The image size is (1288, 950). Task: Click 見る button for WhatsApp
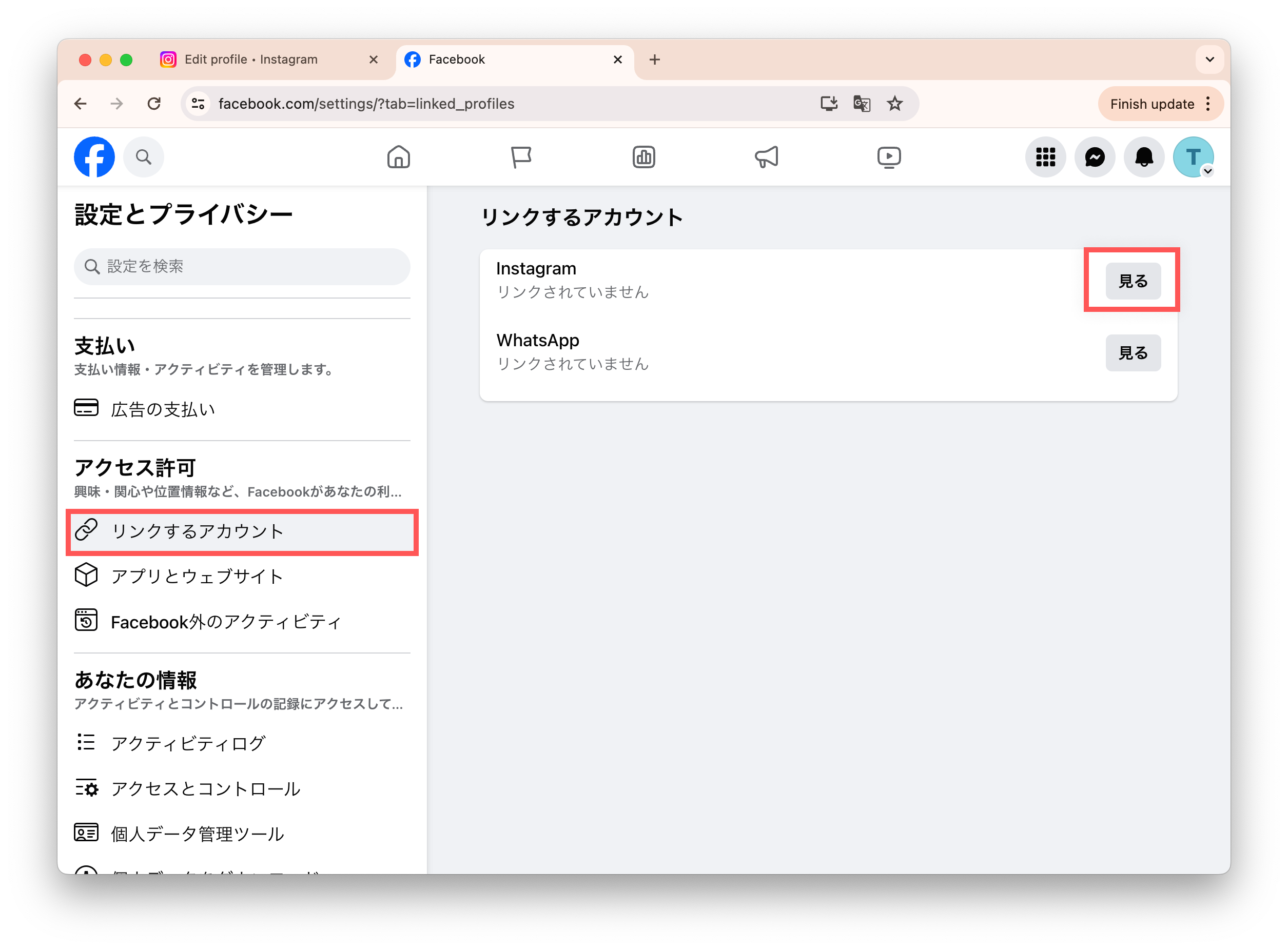1133,352
